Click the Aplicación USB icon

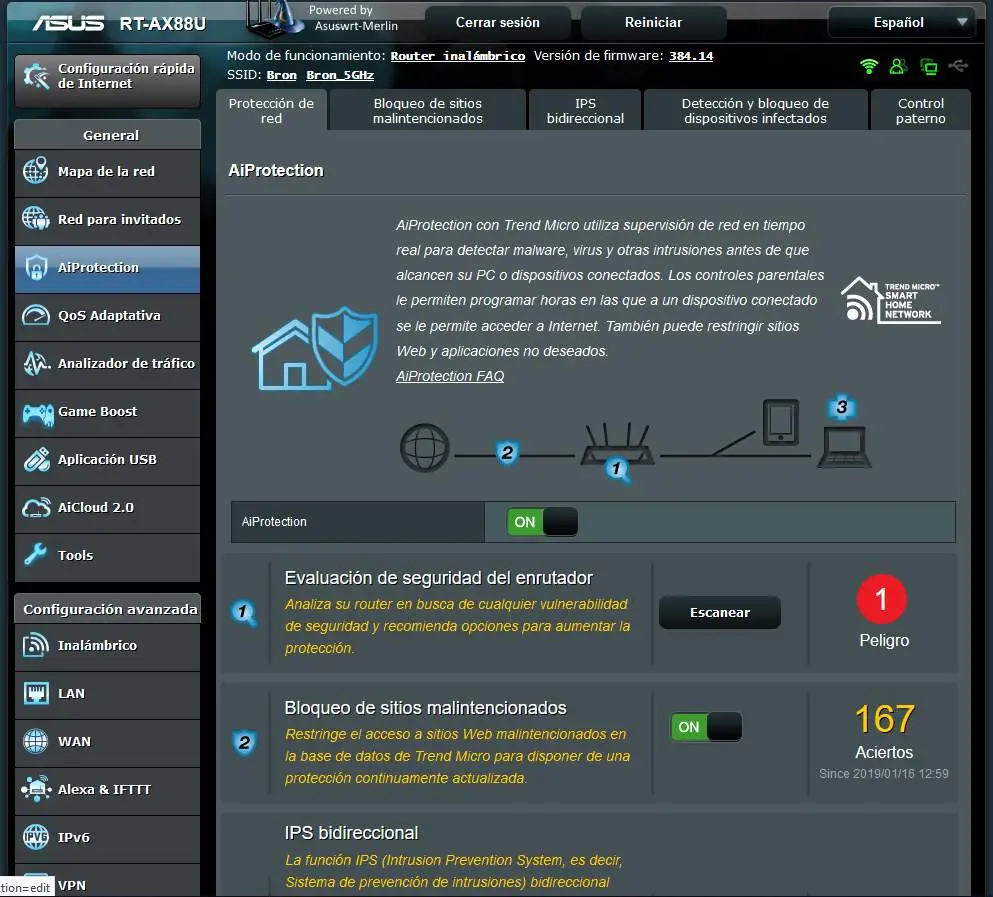[37, 460]
